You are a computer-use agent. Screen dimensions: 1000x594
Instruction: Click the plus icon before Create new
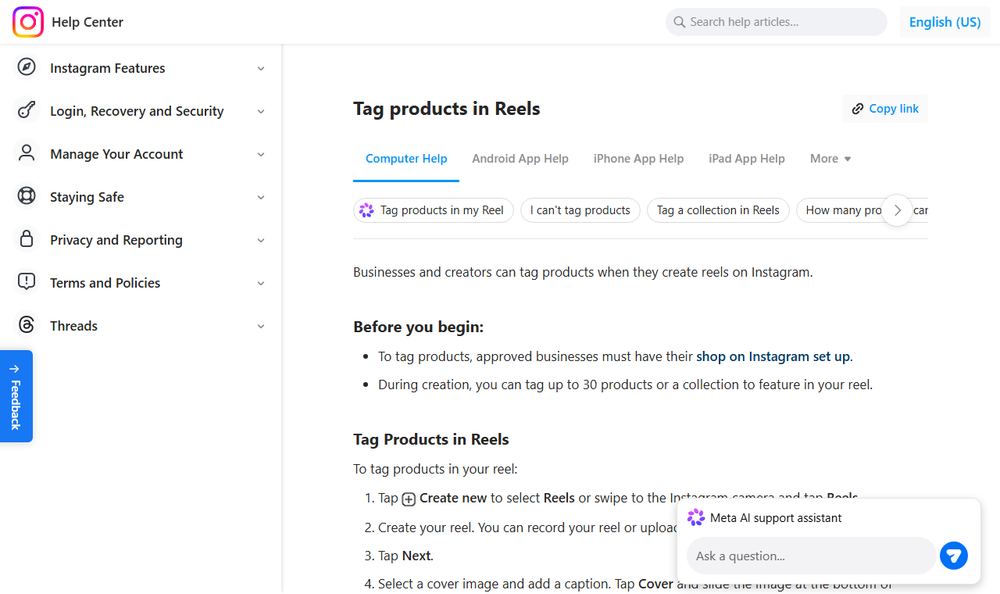409,499
